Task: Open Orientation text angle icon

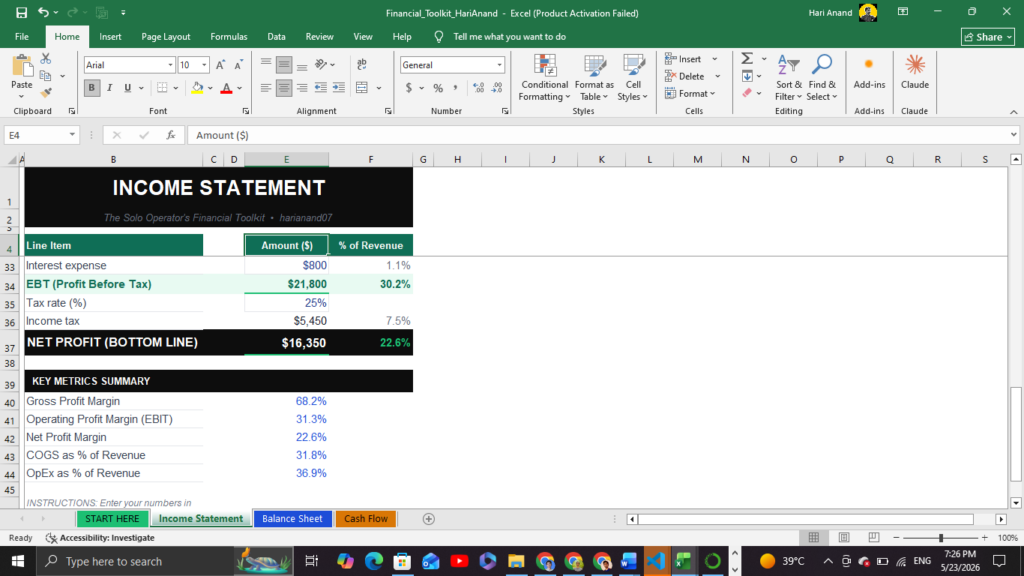Action: [321, 64]
